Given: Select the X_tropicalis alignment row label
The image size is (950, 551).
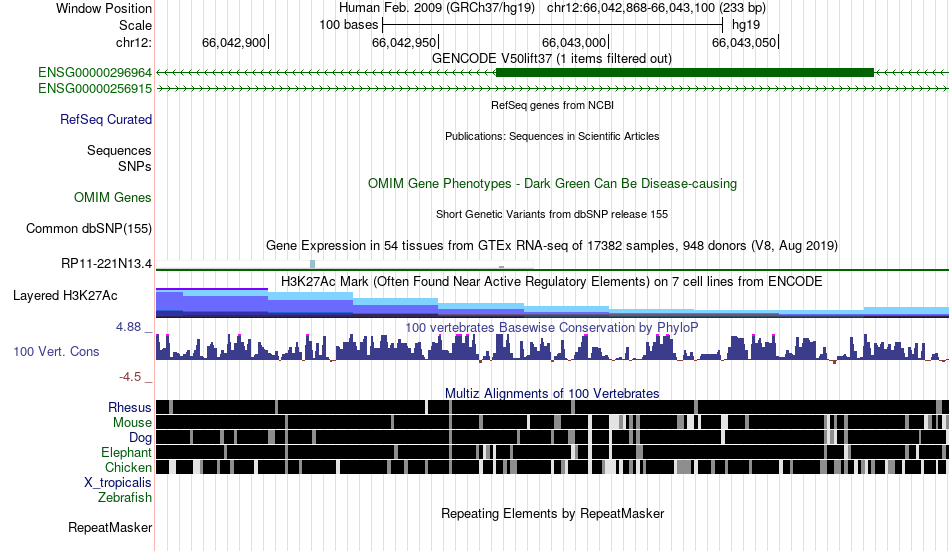Looking at the screenshot, I should [118, 483].
